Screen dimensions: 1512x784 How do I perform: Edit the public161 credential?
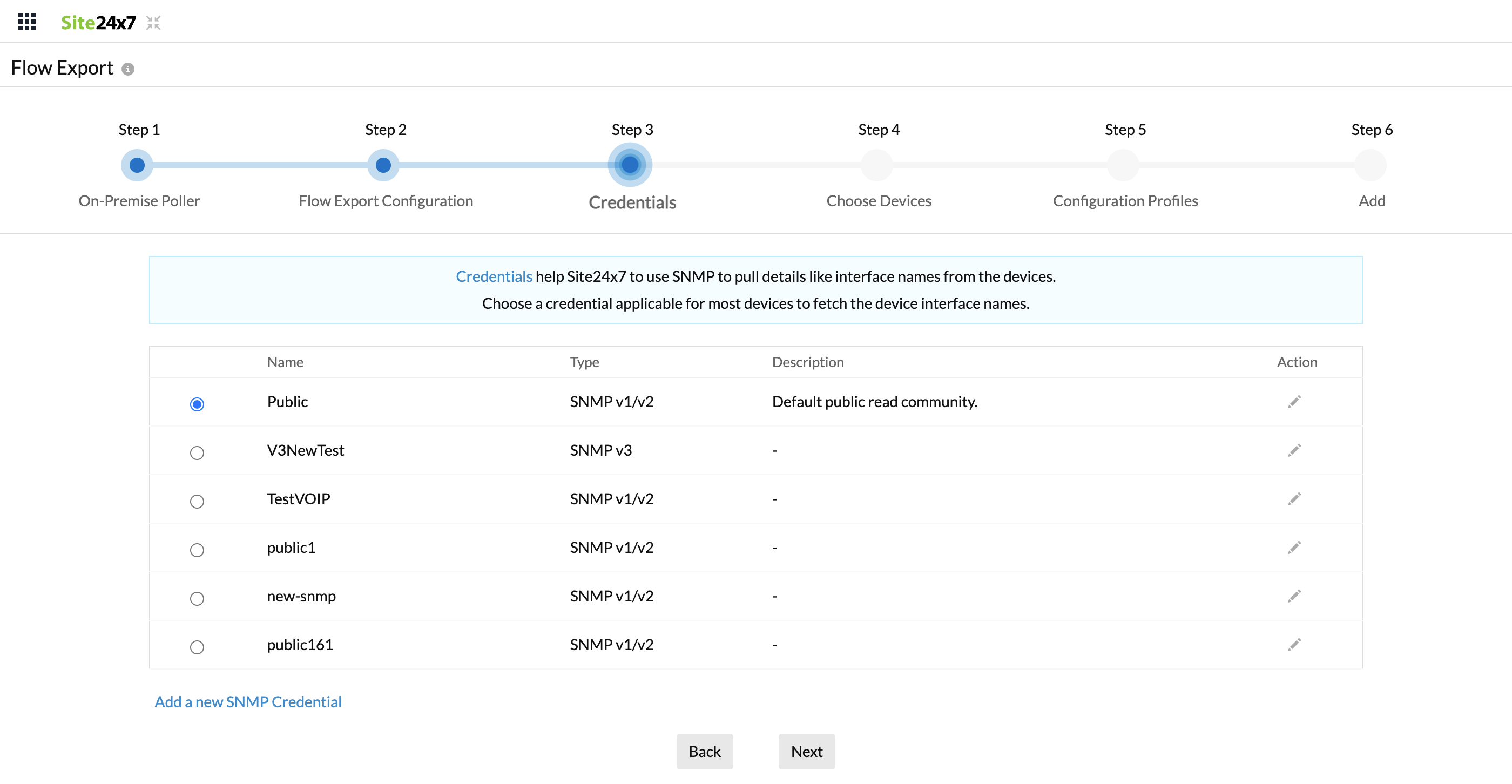(1294, 645)
